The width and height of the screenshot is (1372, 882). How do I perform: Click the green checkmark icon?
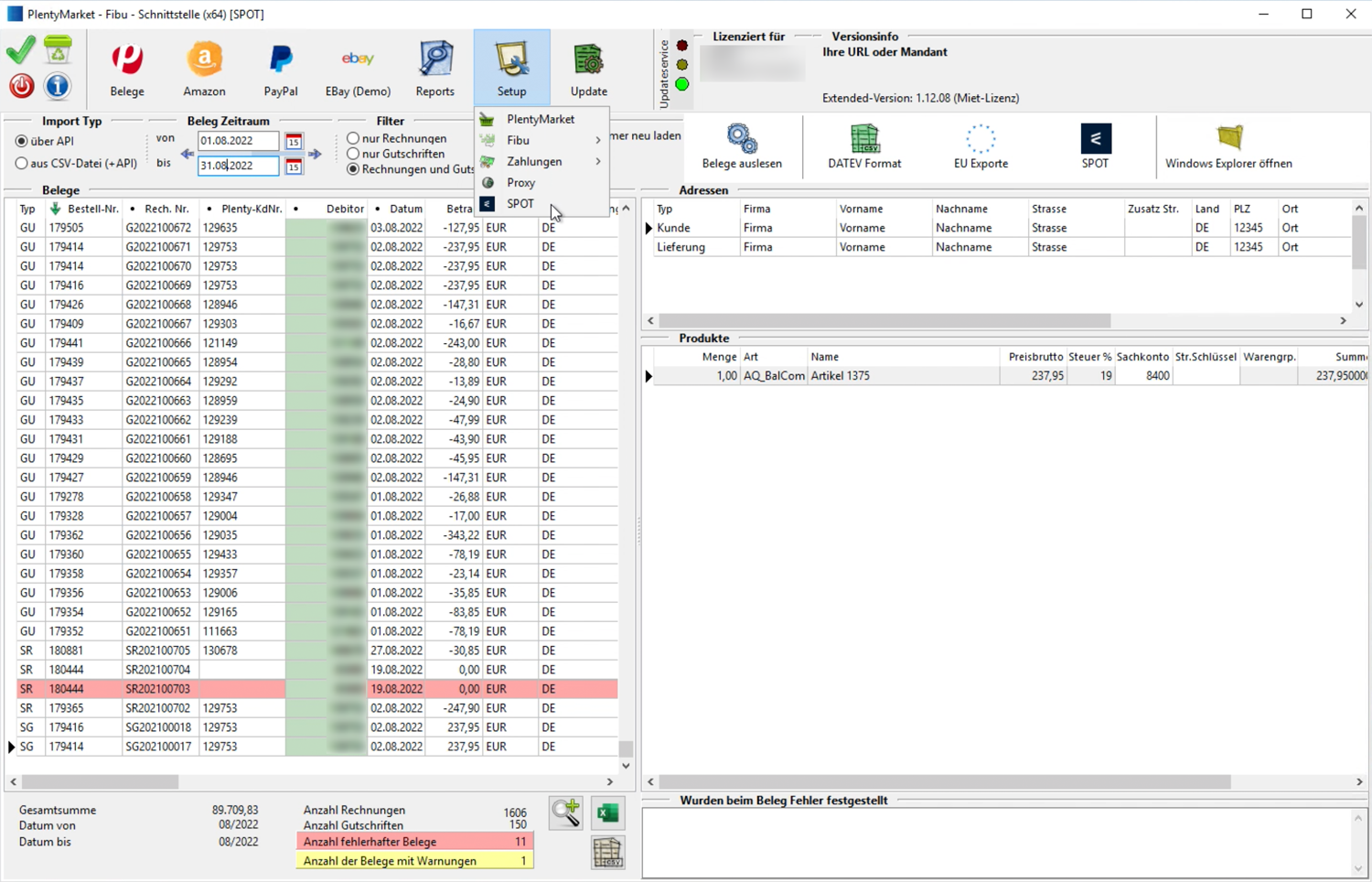(x=21, y=50)
